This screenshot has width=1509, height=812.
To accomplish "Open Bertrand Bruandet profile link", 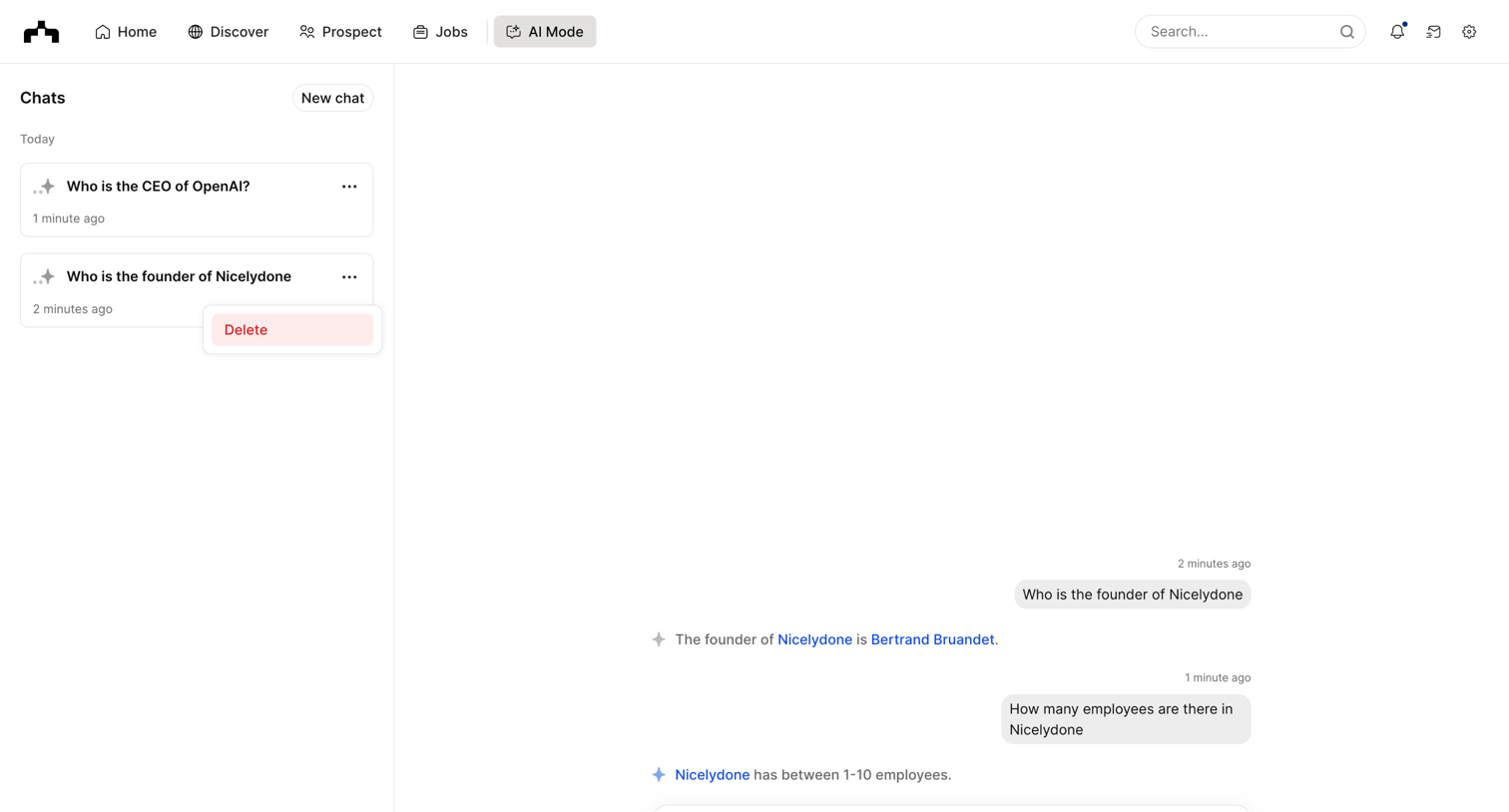I will click(x=932, y=639).
